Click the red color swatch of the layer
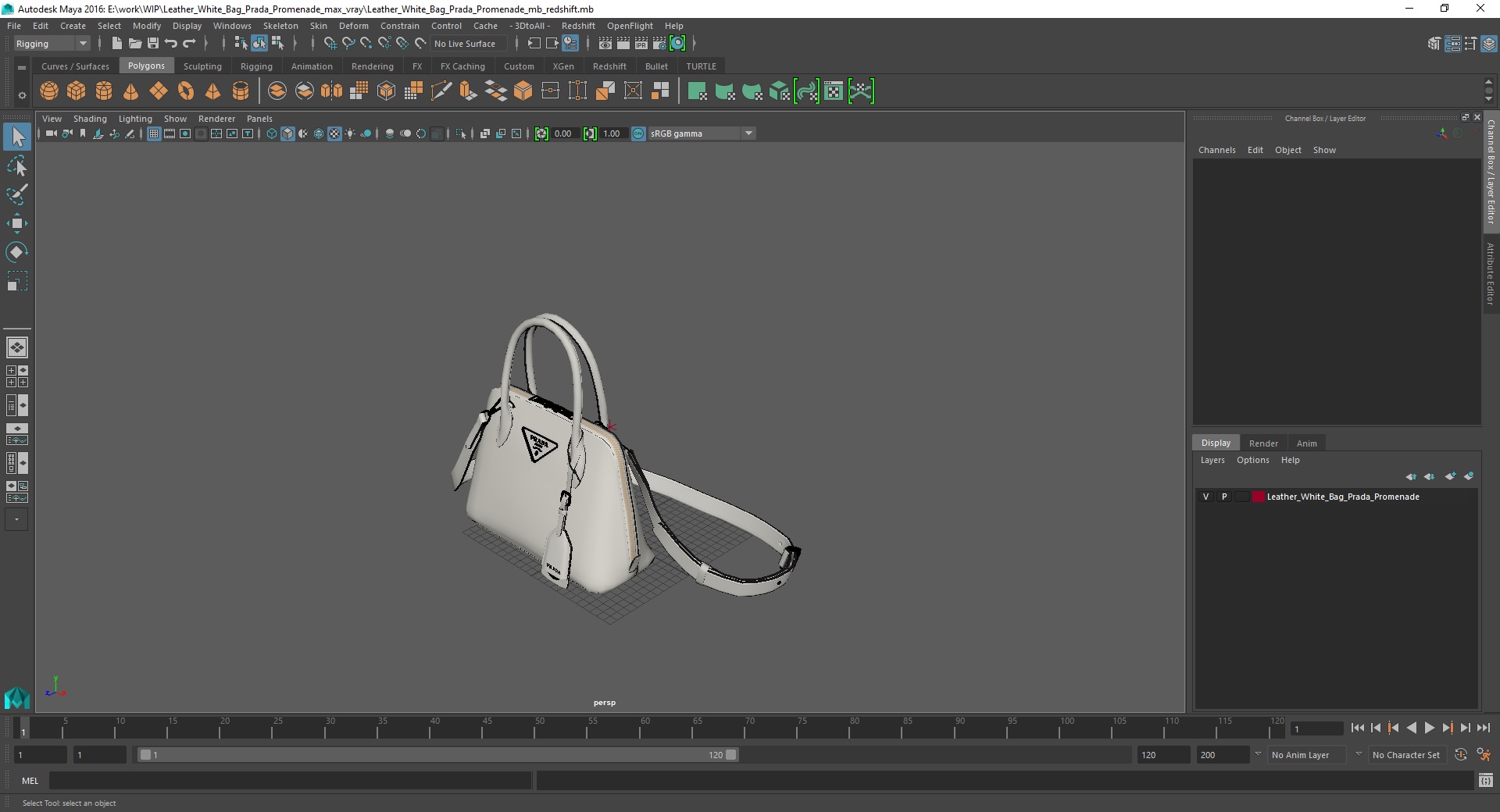The width and height of the screenshot is (1500, 812). pyautogui.click(x=1258, y=497)
